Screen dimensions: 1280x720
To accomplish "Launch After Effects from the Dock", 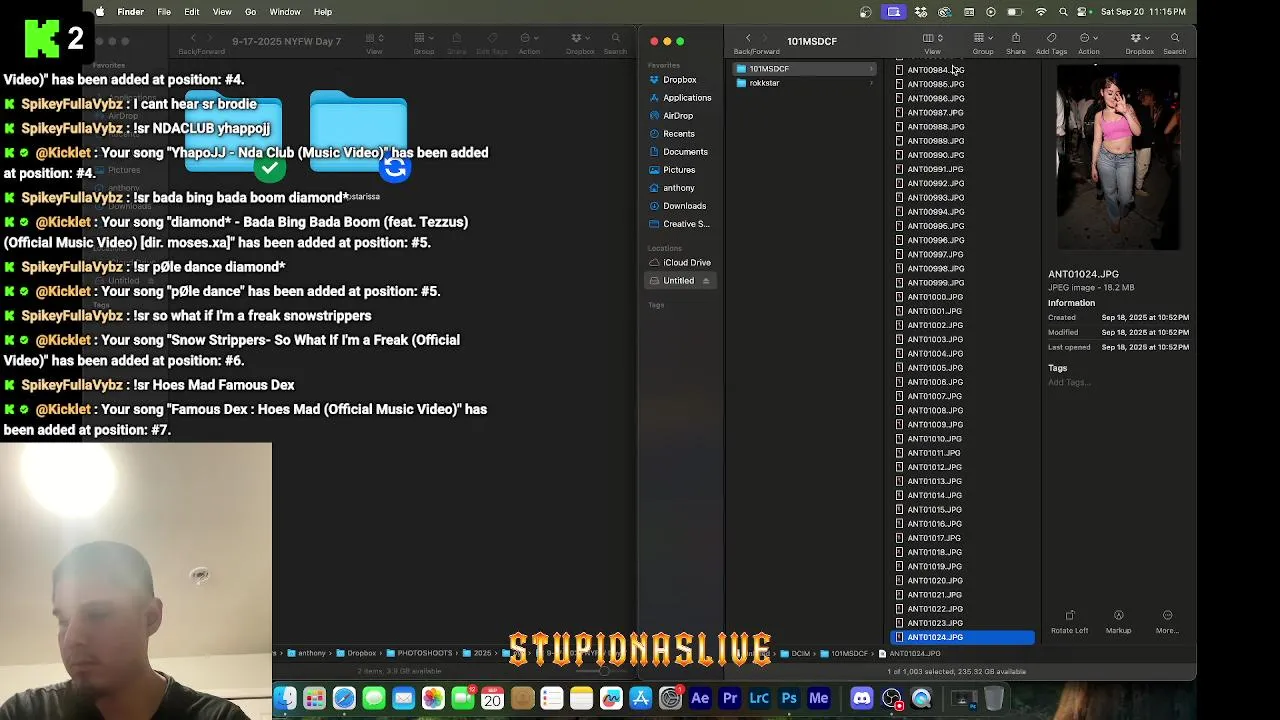I will pos(700,698).
